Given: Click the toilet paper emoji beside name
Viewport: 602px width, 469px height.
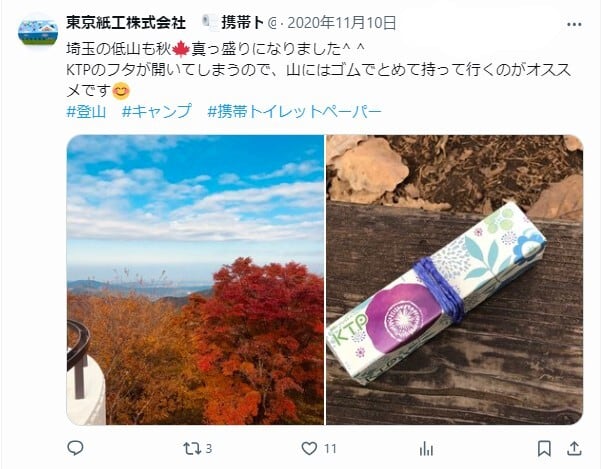Looking at the screenshot, I should click(x=210, y=23).
